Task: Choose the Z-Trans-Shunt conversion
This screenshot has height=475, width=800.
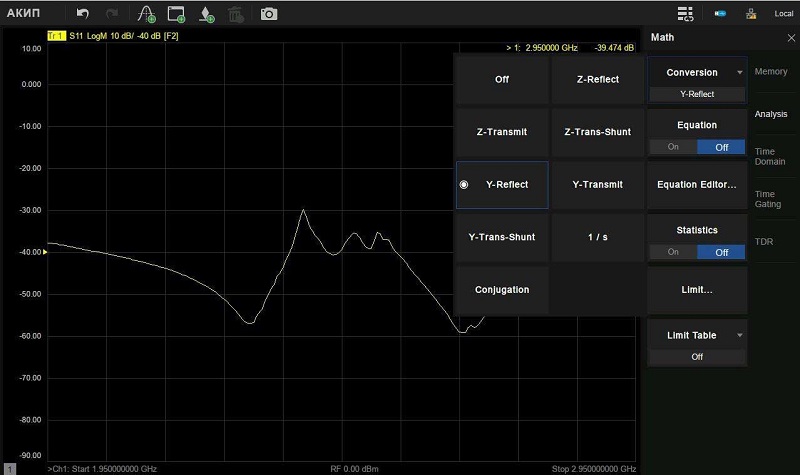Action: point(597,132)
